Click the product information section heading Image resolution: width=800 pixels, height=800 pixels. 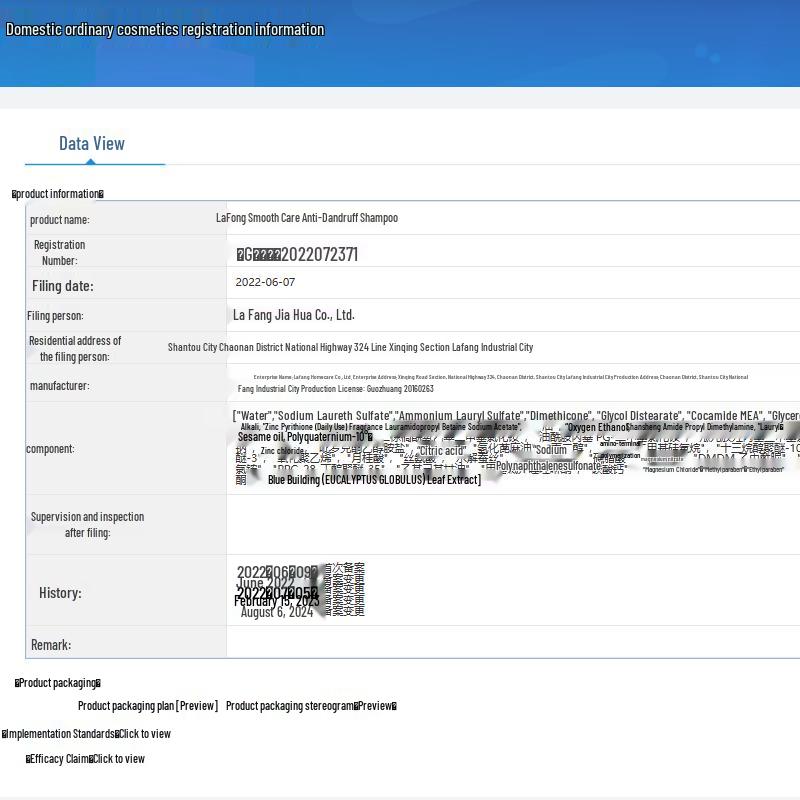[58, 194]
